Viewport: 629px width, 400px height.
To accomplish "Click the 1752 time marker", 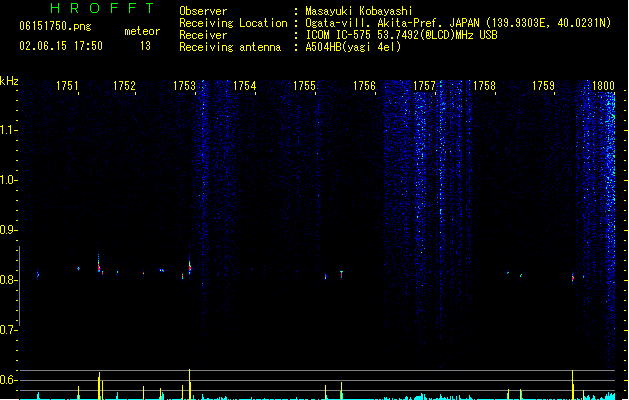I will [124, 86].
